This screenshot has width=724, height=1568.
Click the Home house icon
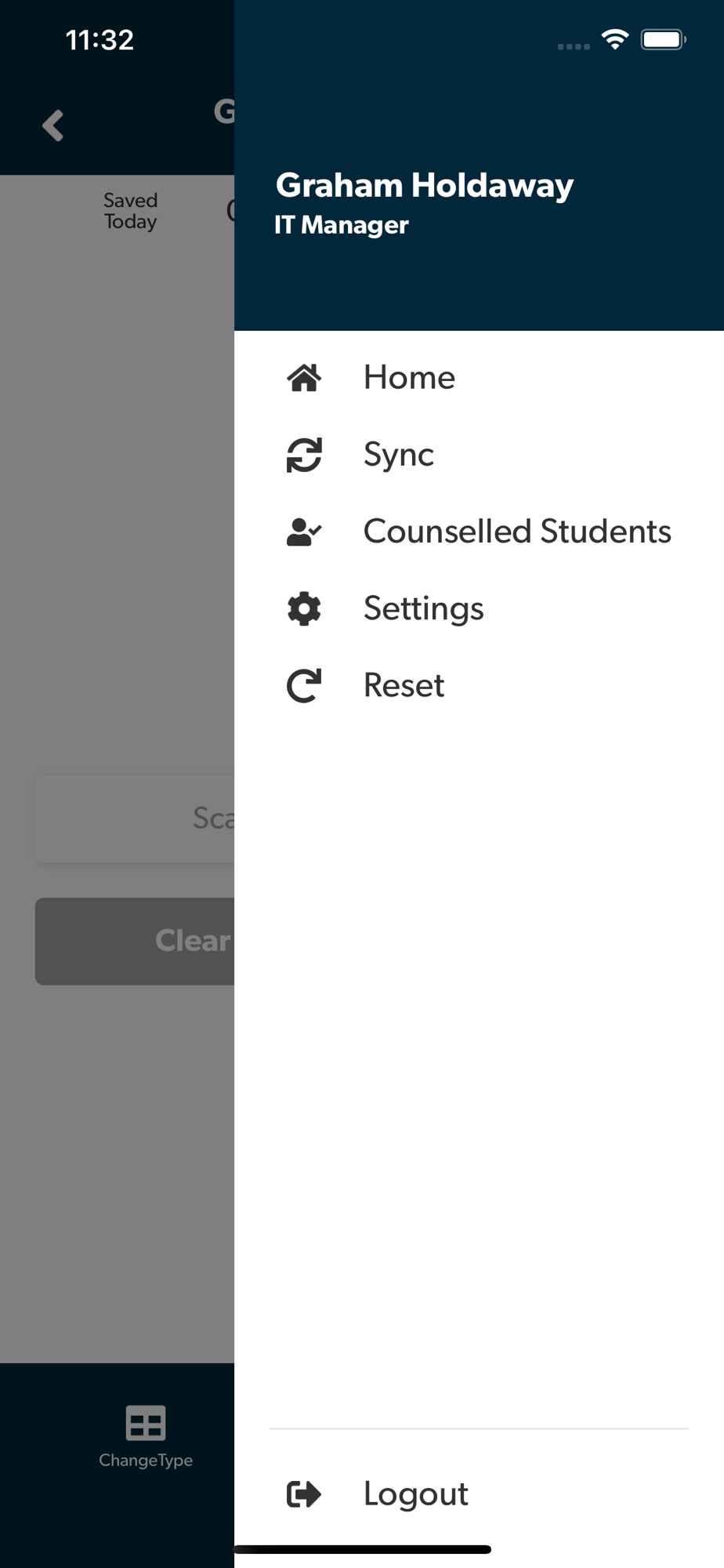[304, 378]
